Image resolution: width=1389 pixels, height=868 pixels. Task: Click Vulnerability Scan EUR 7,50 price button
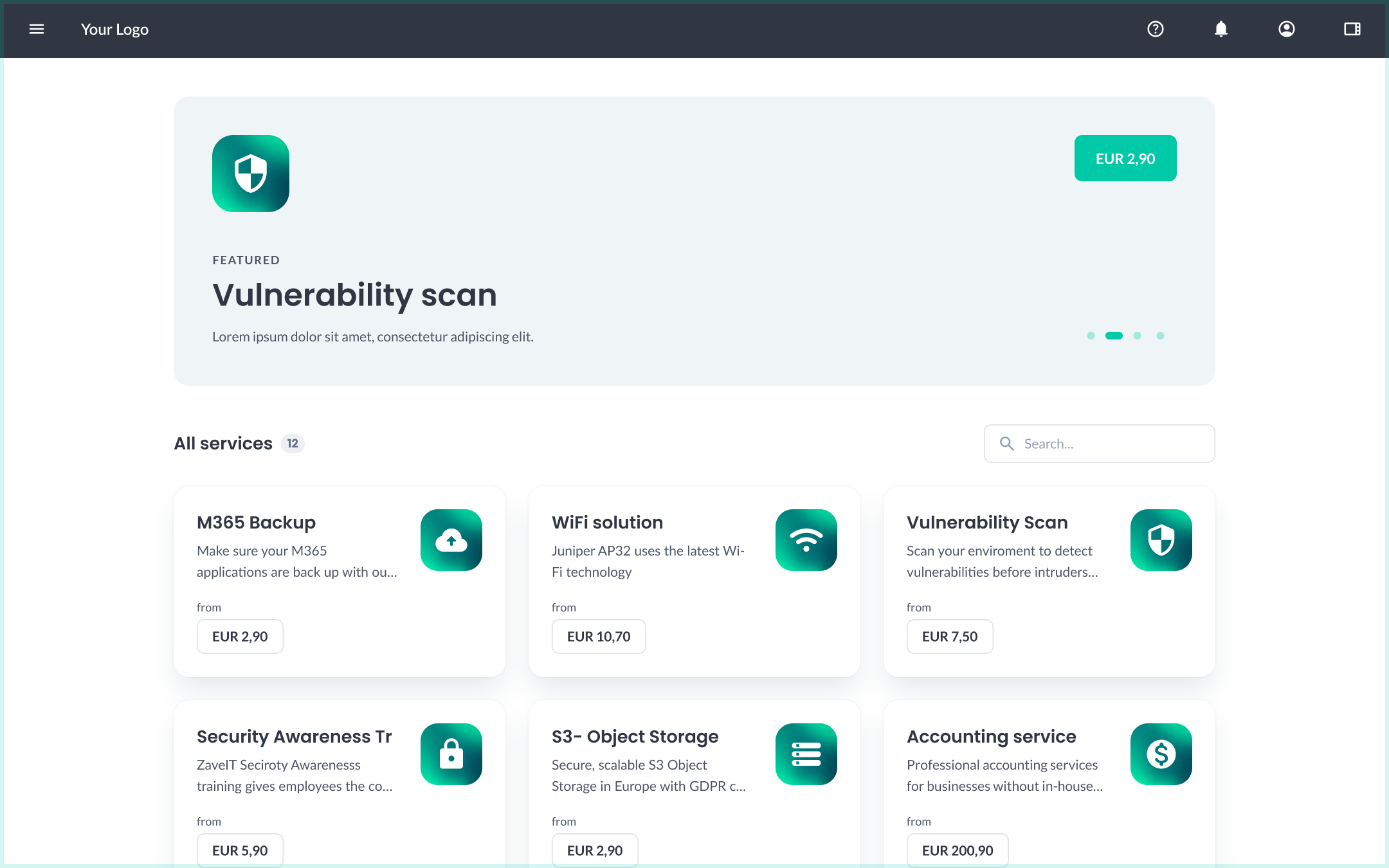950,637
